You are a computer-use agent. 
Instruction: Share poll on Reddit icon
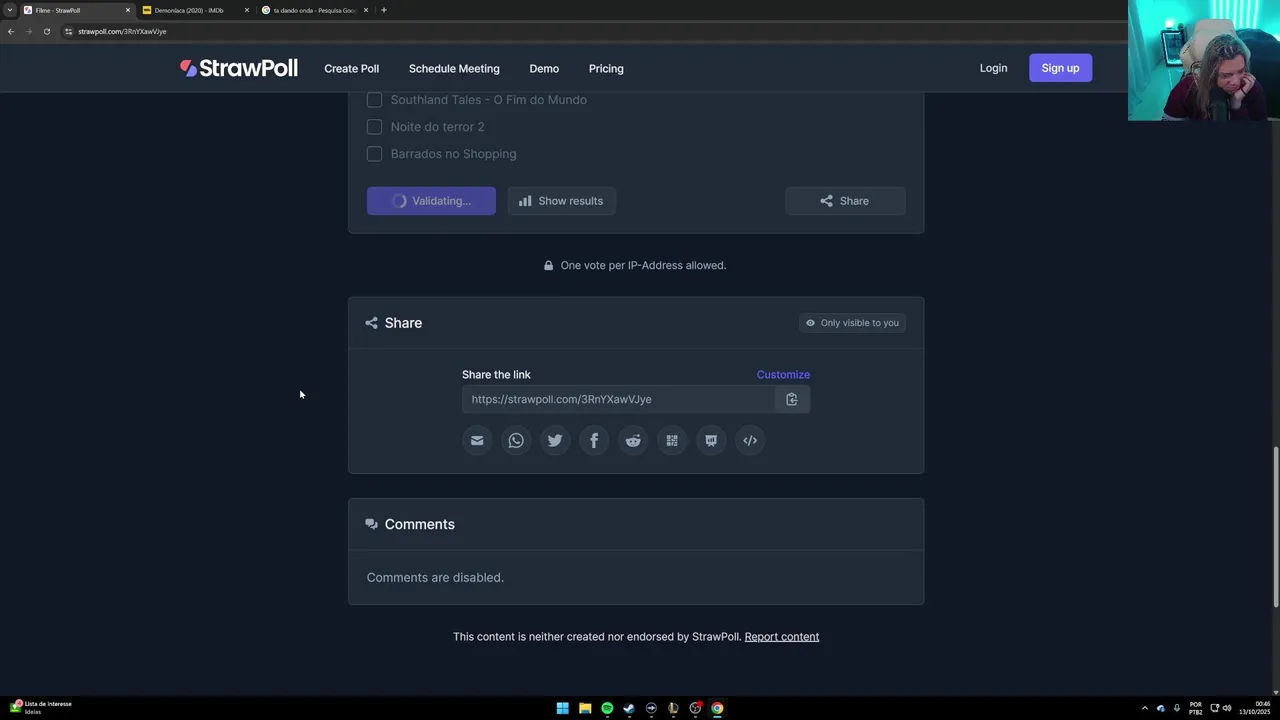point(633,440)
